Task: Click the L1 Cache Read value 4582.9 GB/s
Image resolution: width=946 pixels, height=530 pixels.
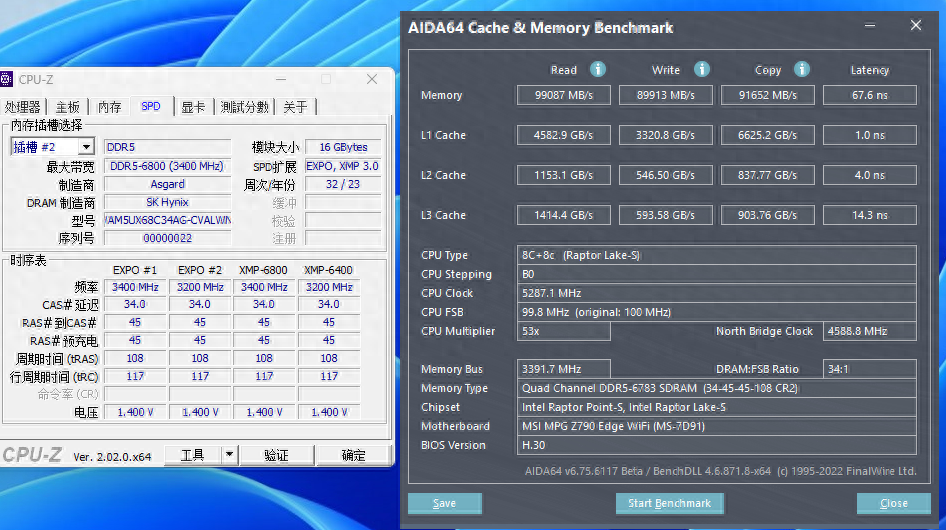Action: 563,135
